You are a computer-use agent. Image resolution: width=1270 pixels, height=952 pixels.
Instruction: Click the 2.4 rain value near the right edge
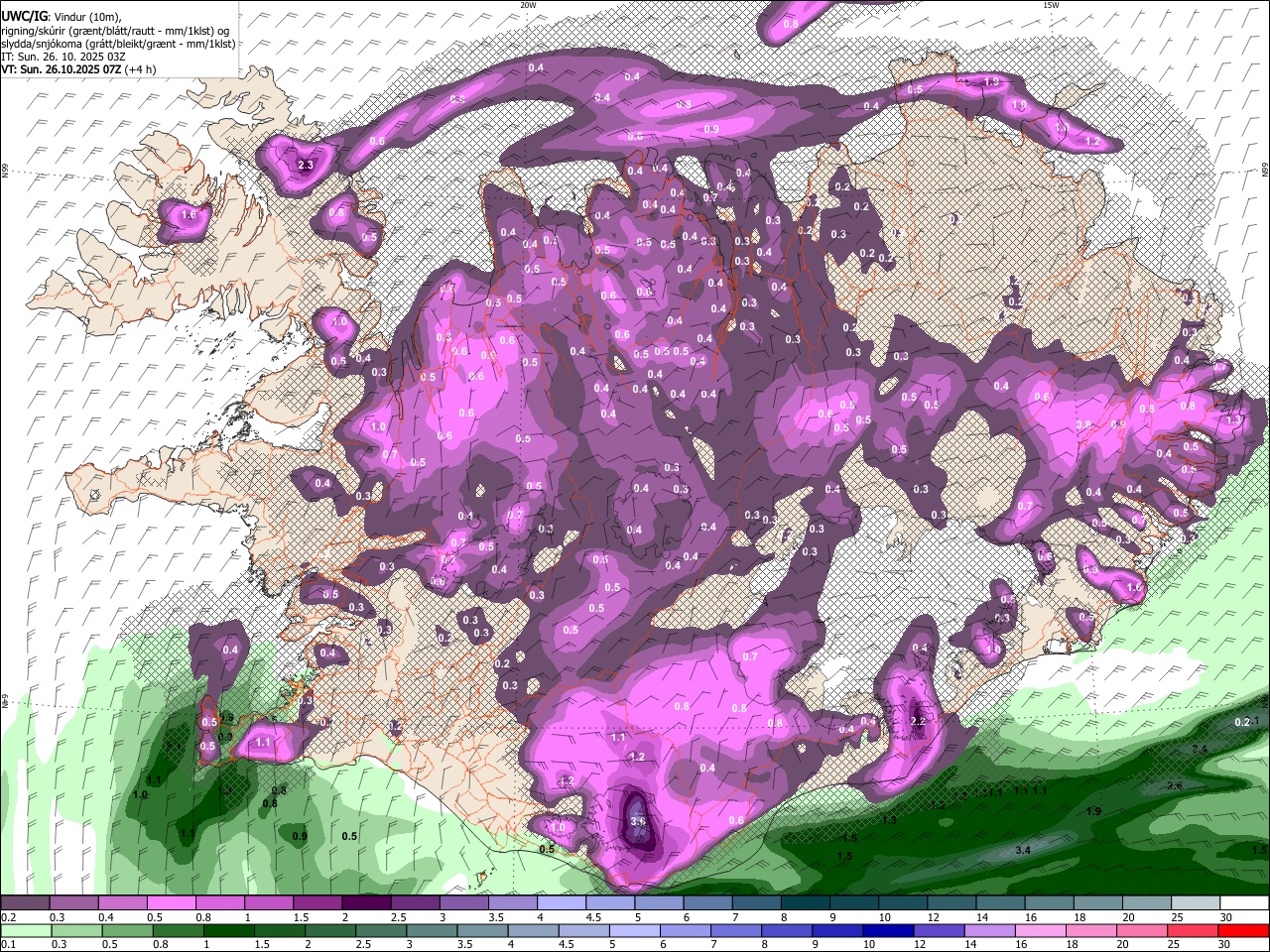pos(1201,749)
